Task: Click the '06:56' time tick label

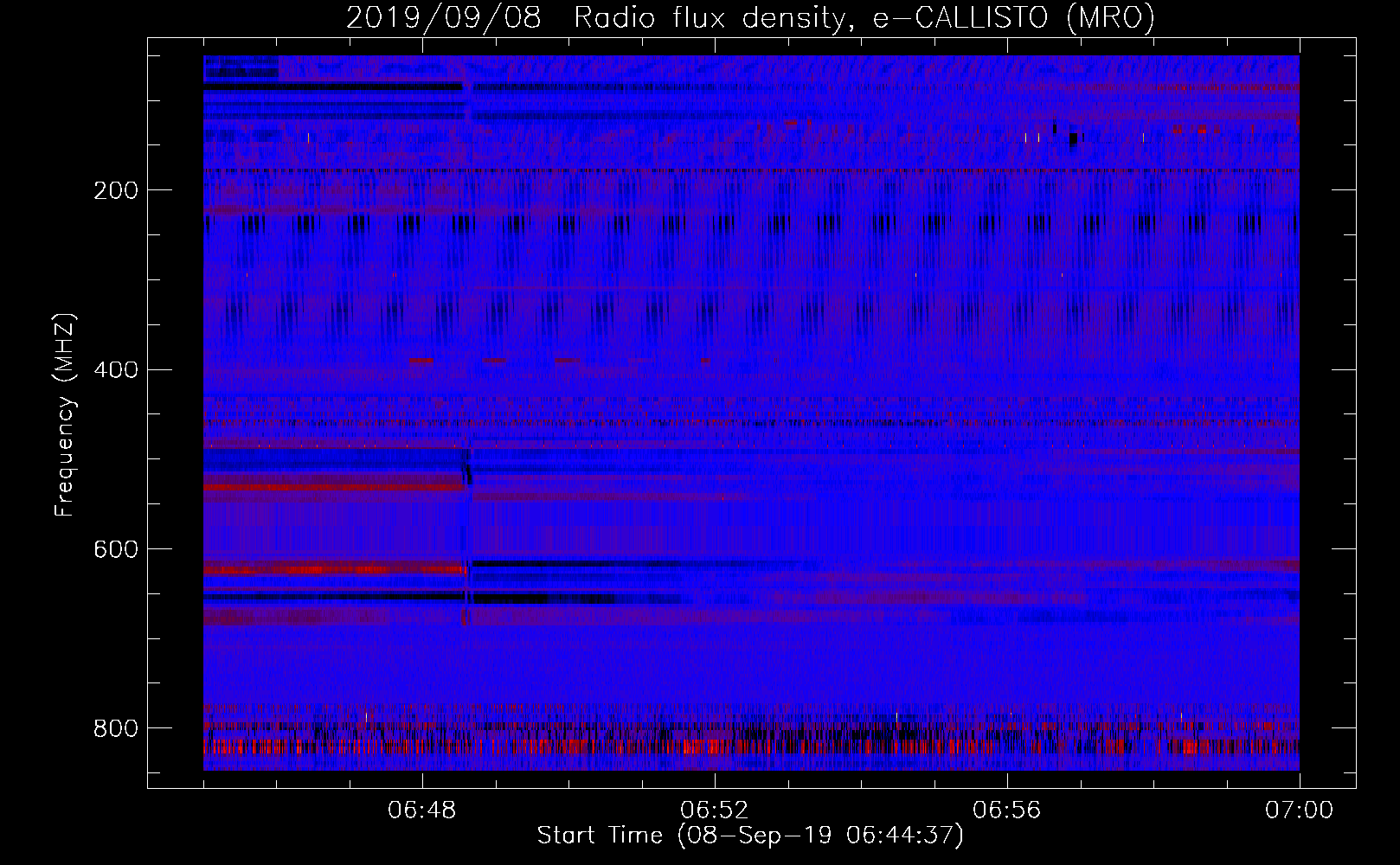Action: [1007, 811]
